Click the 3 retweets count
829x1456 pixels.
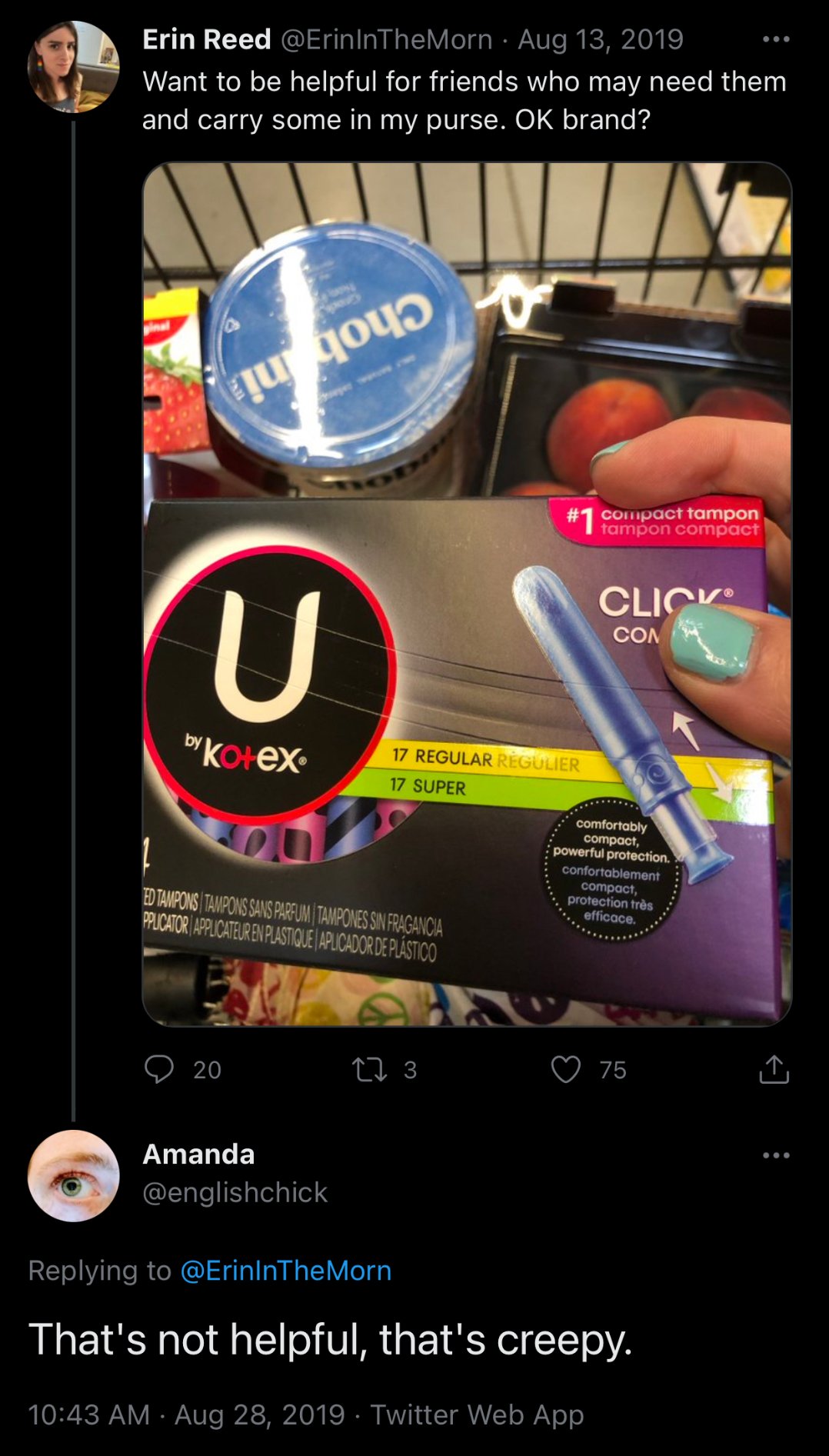[x=410, y=1070]
